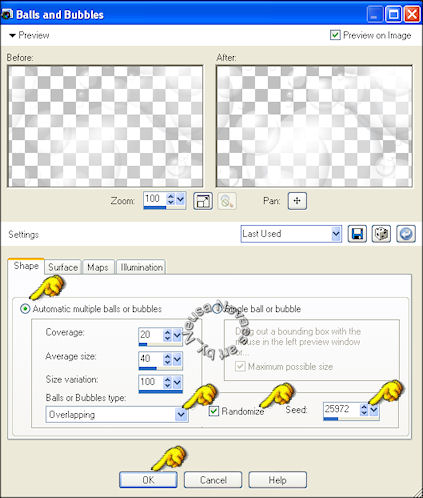Click the Average size slider bar

(160, 368)
